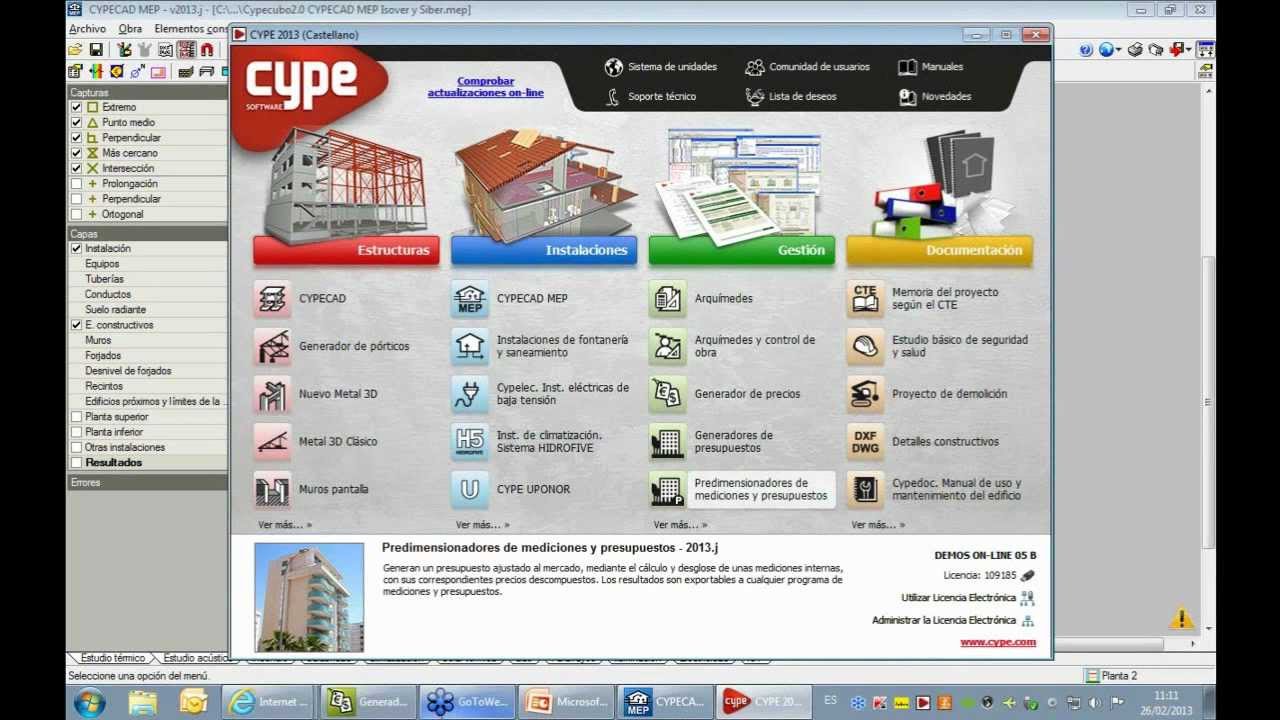
Task: Click the building thumbnail image
Action: pos(309,597)
